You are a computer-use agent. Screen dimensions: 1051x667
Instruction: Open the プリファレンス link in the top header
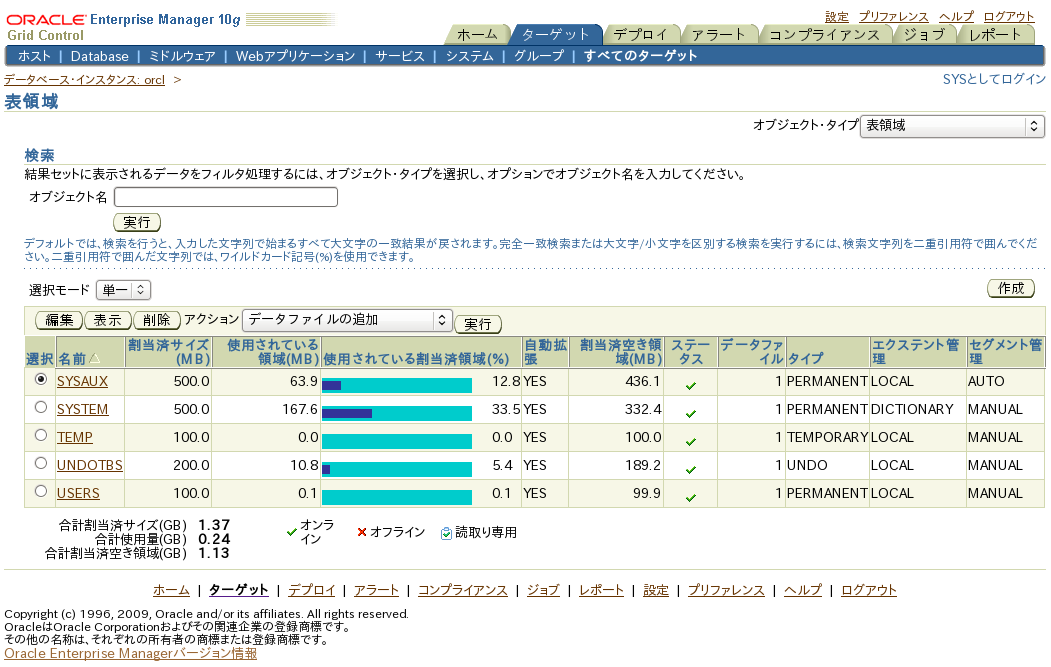893,17
